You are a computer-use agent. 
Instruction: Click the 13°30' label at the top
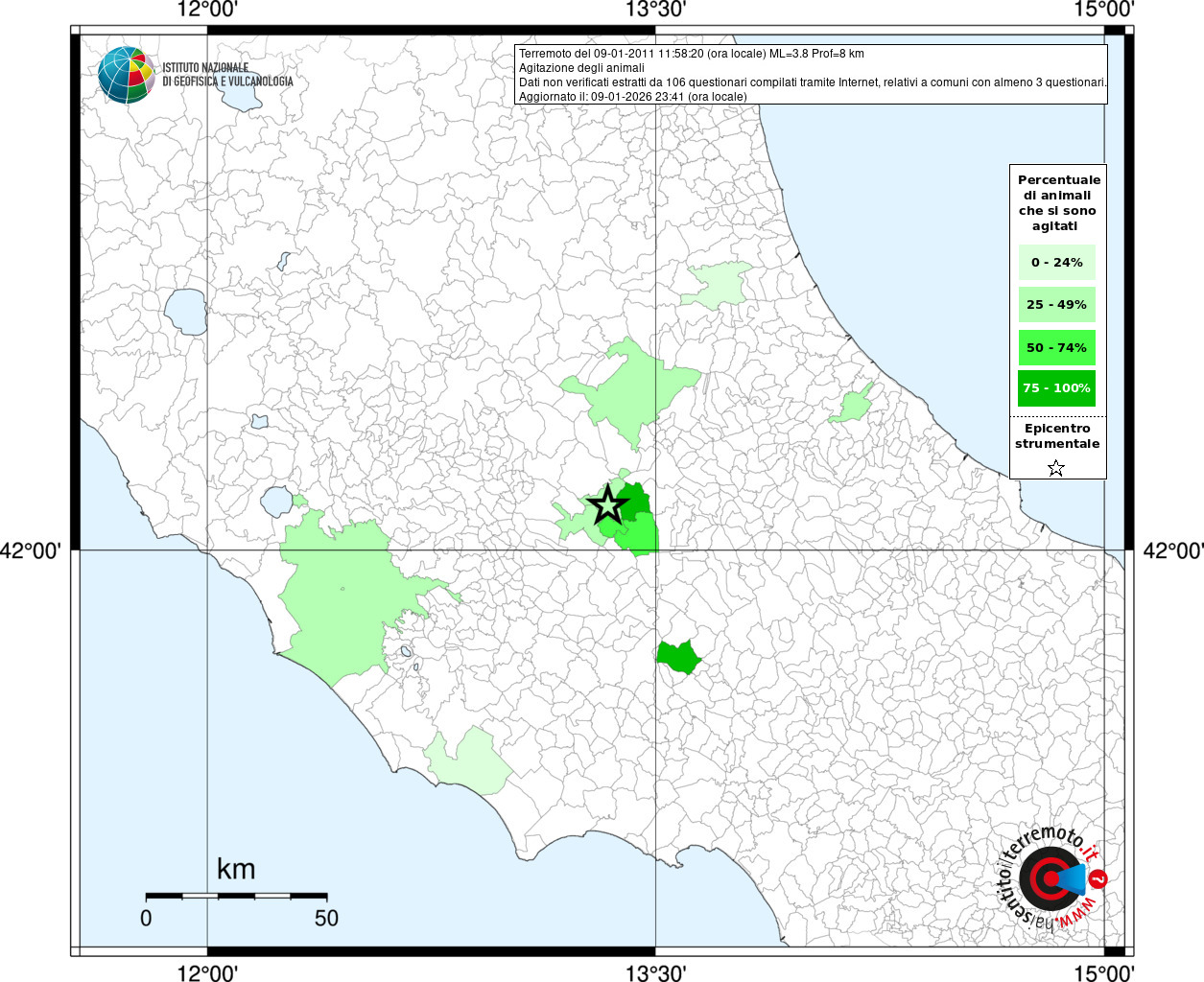656,11
